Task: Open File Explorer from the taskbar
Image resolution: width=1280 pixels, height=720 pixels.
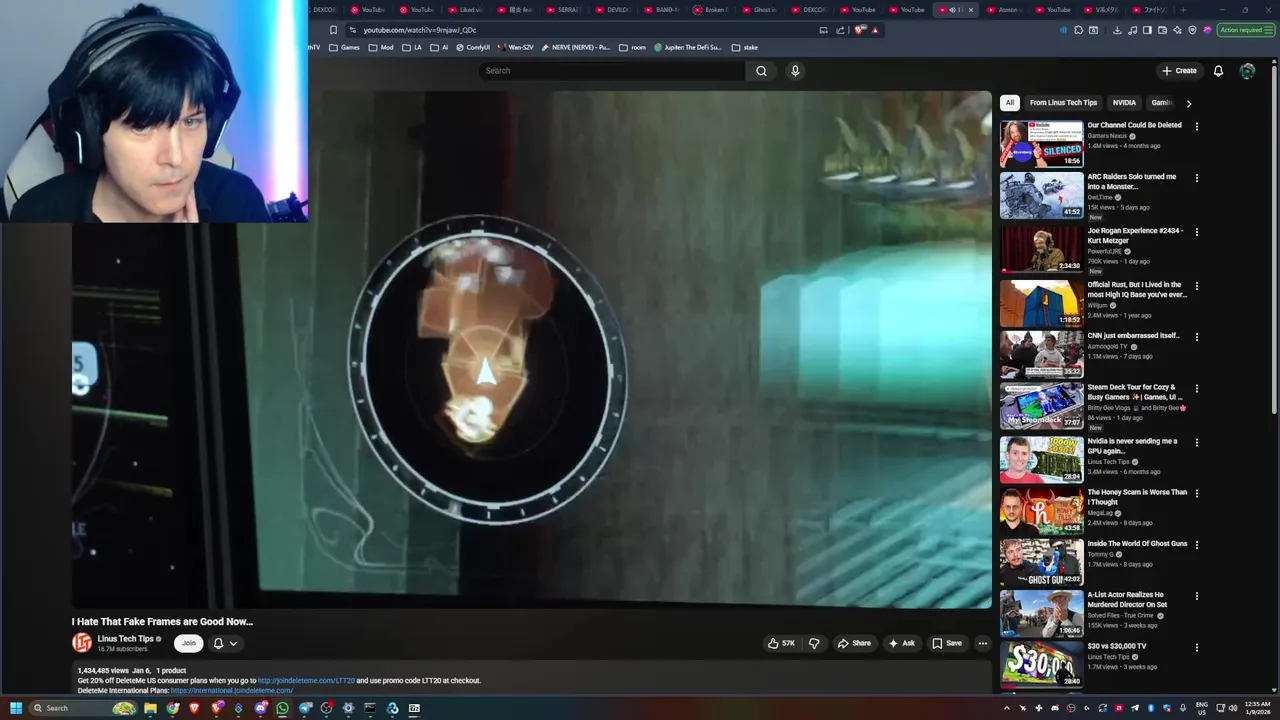Action: (x=150, y=708)
